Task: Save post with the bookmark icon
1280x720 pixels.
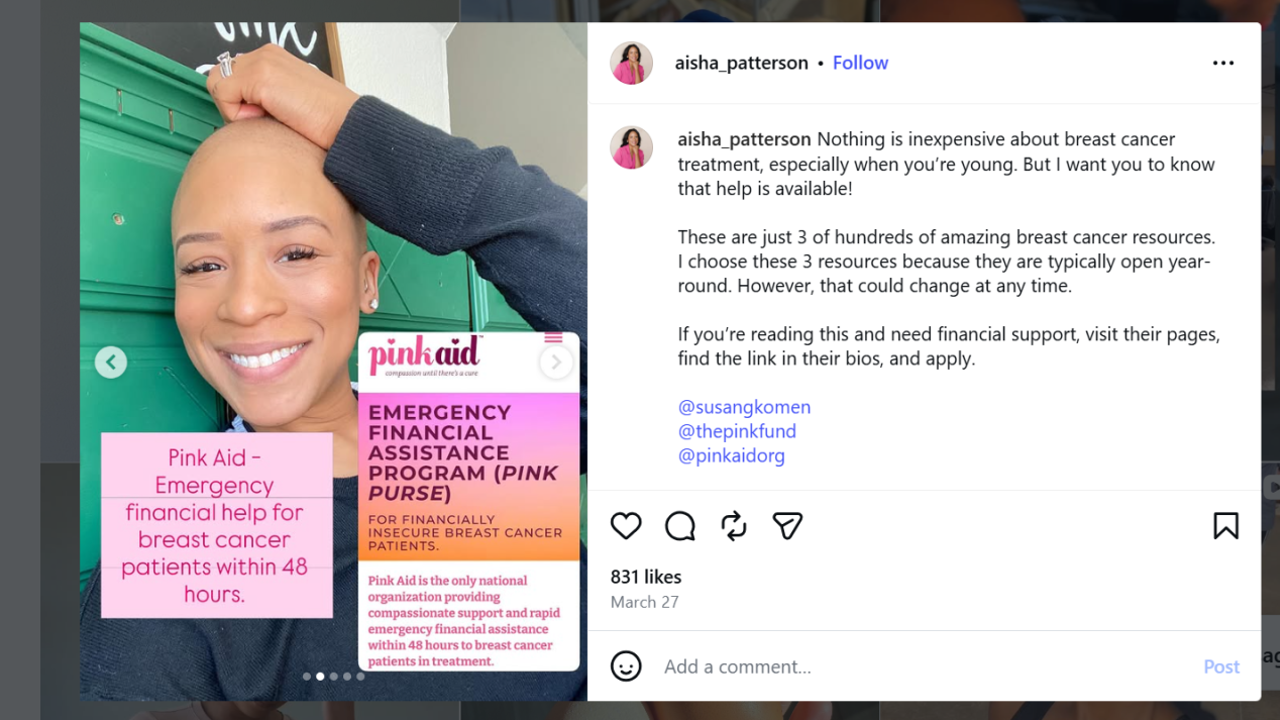Action: (1226, 526)
